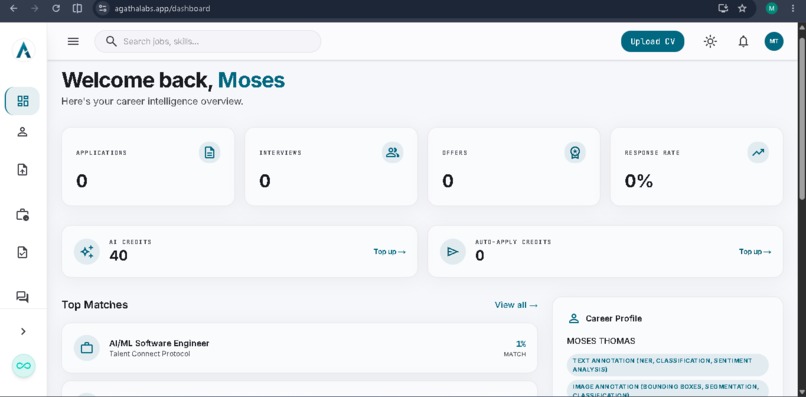
Task: Click the MOSES THOMAS name text
Action: 601,341
